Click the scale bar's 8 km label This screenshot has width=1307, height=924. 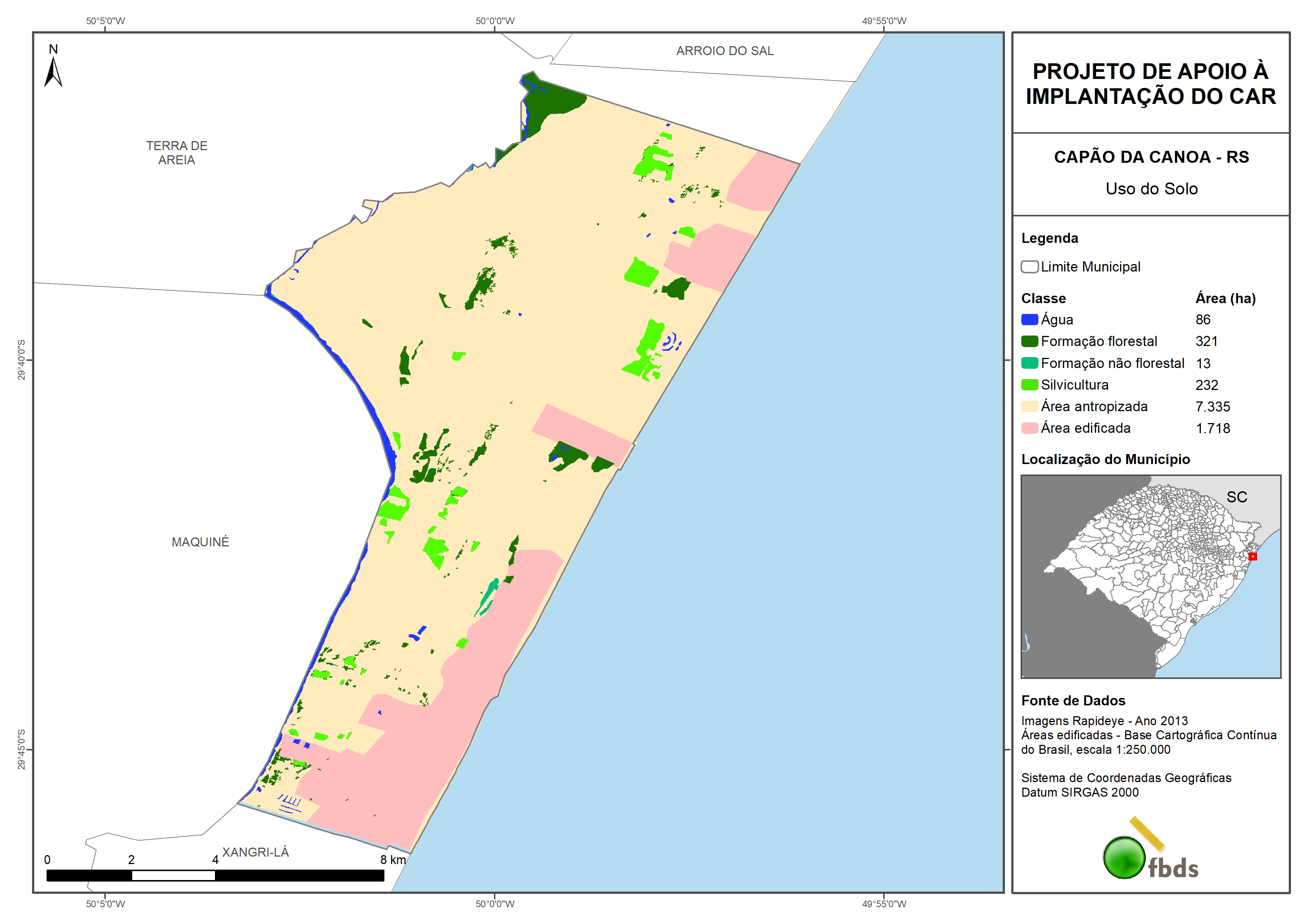coord(393,859)
